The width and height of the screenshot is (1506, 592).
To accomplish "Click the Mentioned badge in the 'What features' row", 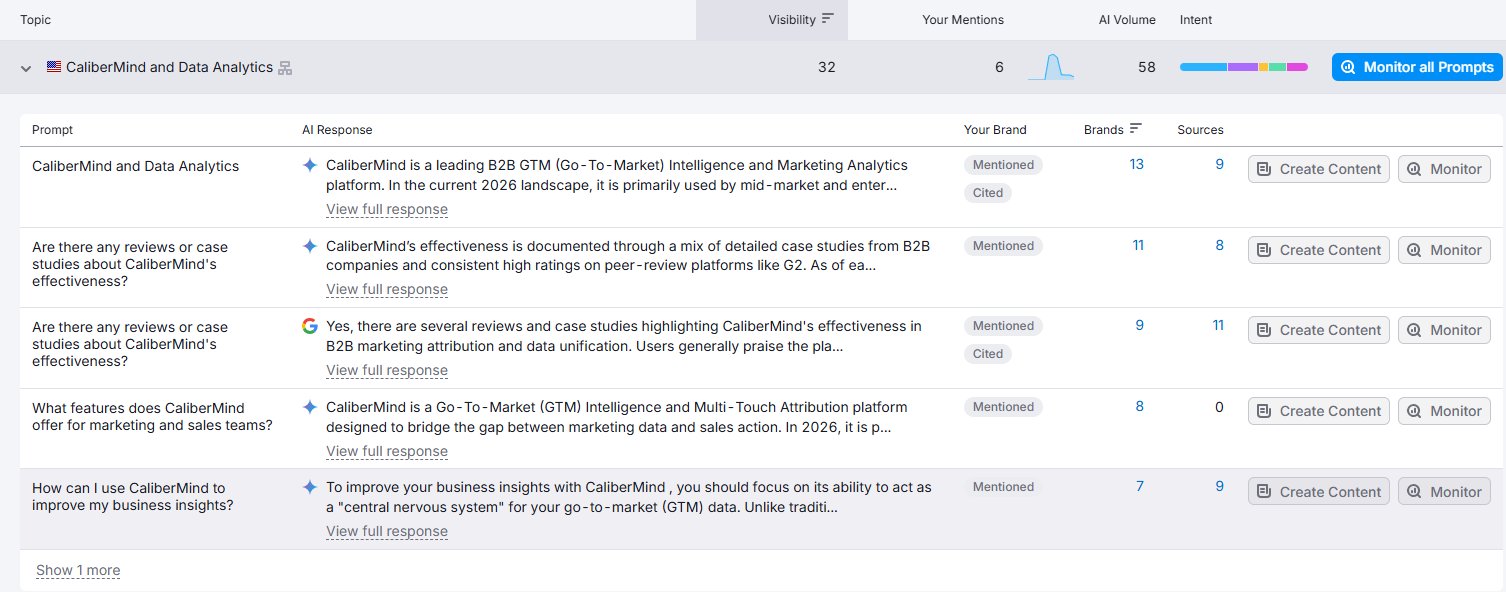I will [x=1003, y=407].
